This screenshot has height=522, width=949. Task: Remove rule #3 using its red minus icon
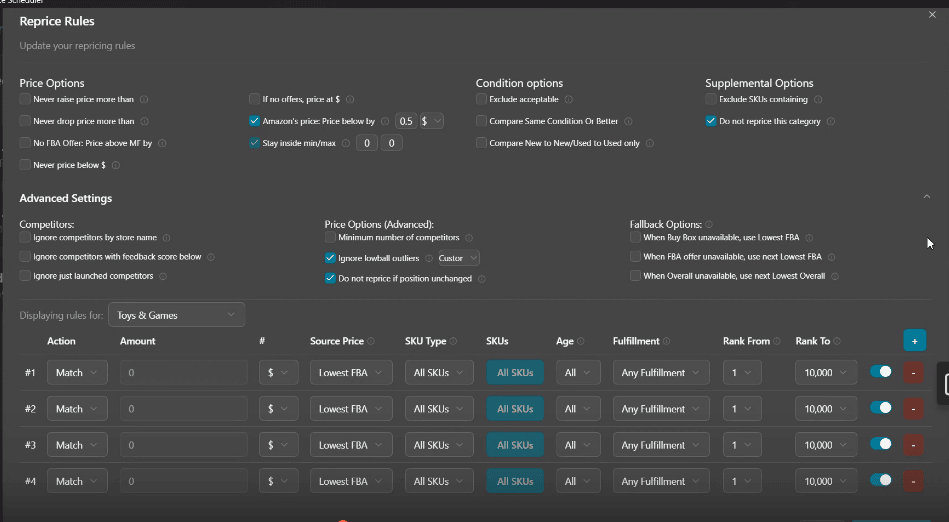pos(913,445)
